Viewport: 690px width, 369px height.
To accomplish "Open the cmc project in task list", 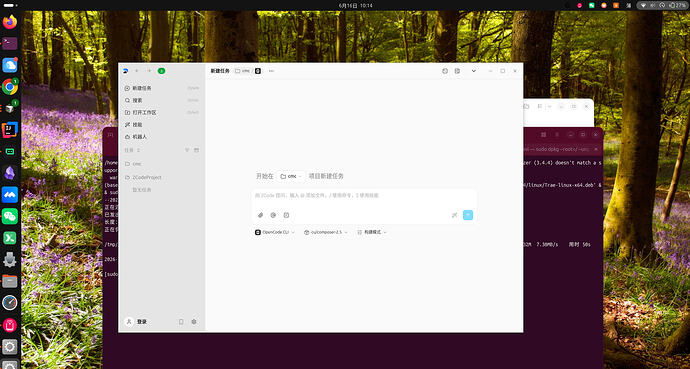I will click(161, 164).
